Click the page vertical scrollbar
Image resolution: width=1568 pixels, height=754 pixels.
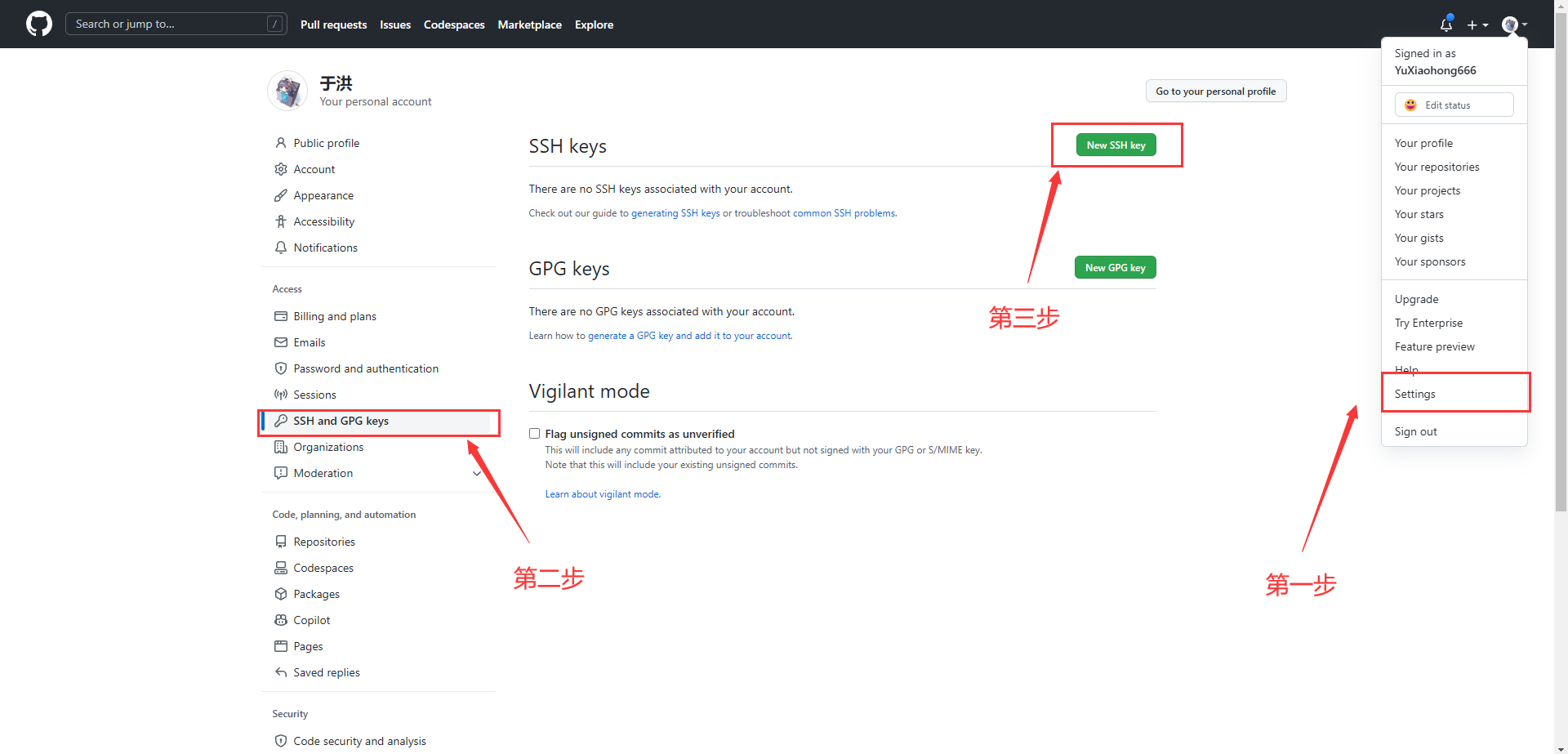click(1561, 261)
